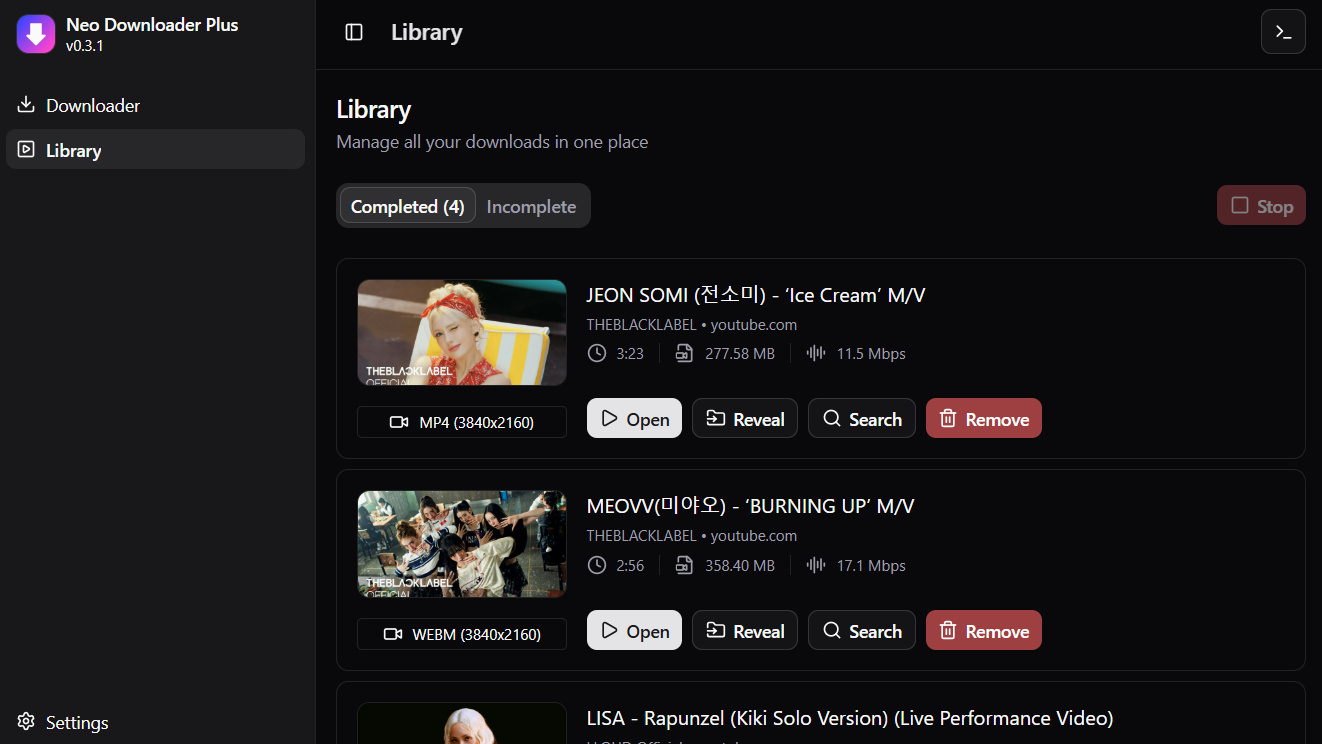Open the terminal console icon

pyautogui.click(x=1283, y=32)
